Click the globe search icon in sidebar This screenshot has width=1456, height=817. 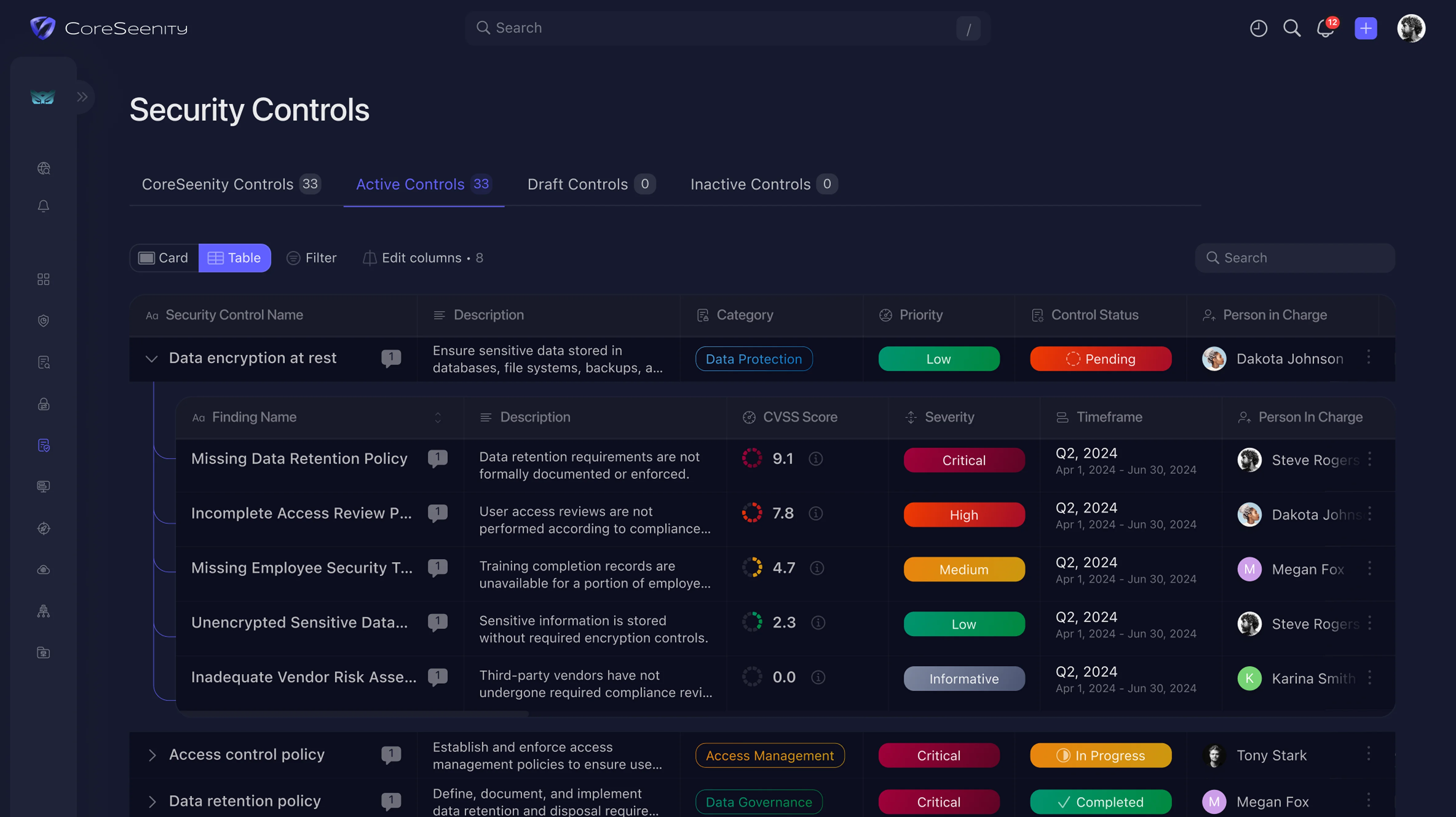click(44, 169)
